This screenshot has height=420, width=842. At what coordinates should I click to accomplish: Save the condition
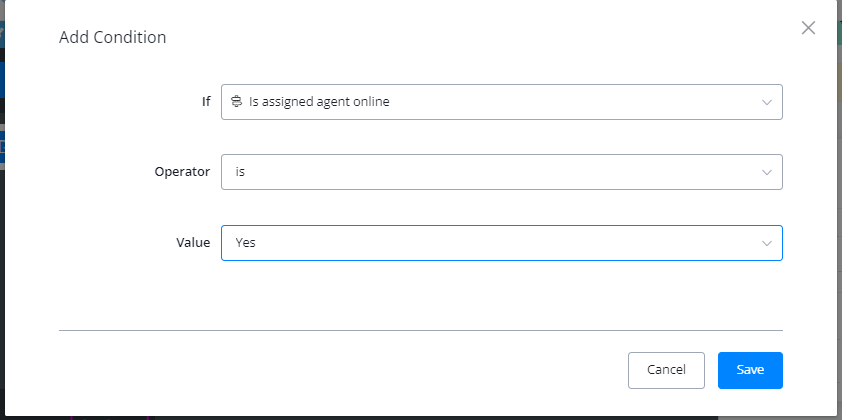tap(750, 370)
